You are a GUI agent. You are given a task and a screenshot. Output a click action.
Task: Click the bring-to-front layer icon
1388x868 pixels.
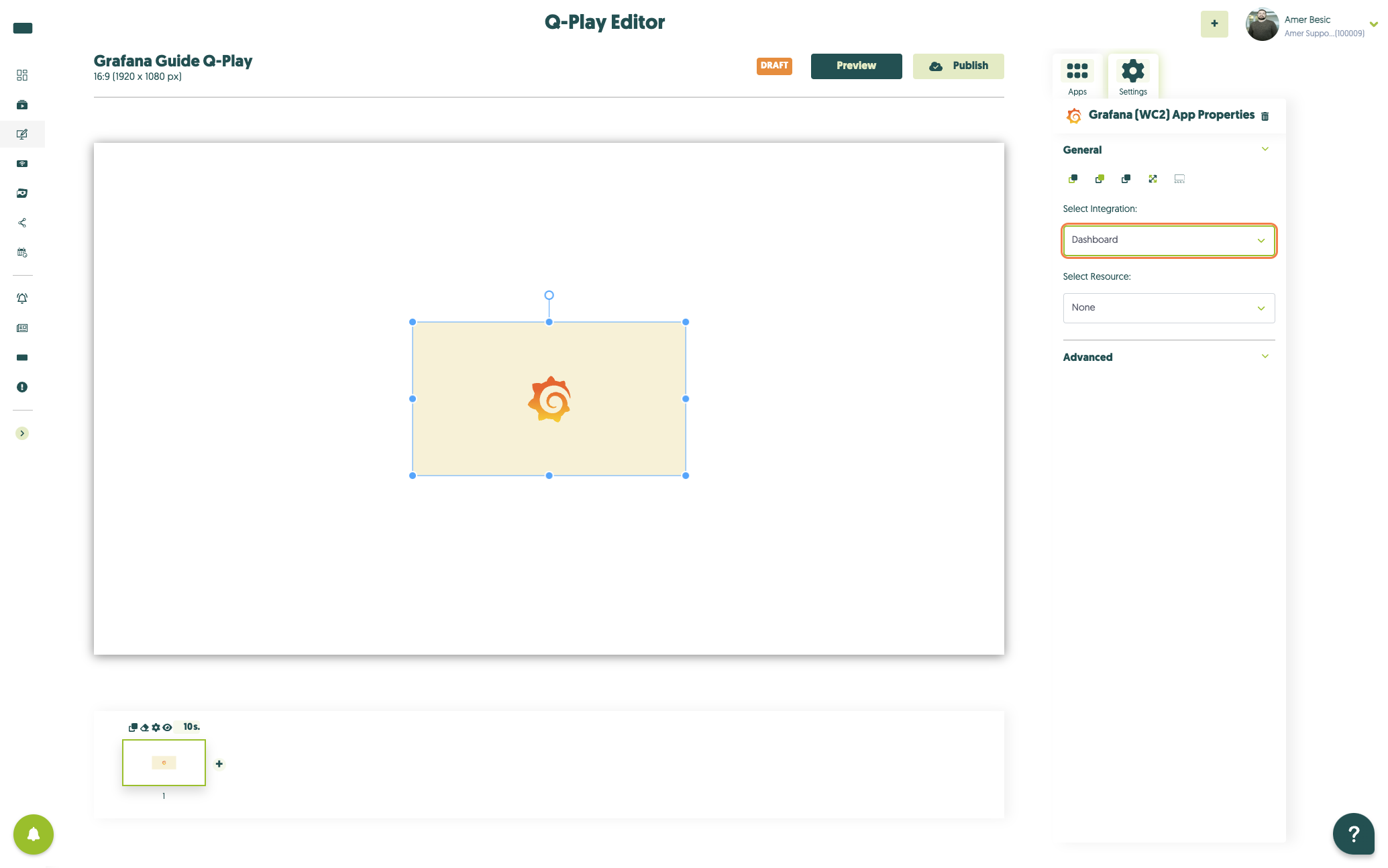coord(1073,178)
